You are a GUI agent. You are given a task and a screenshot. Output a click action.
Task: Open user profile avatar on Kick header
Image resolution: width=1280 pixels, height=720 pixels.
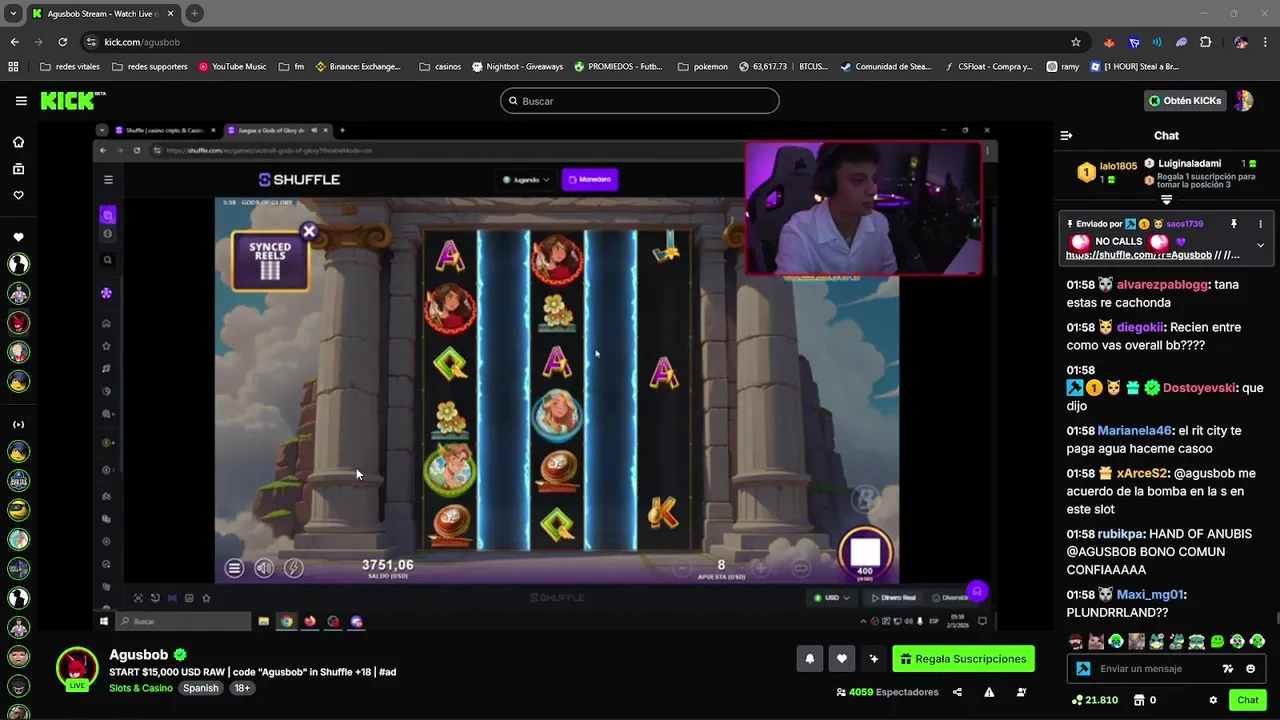click(x=1243, y=101)
